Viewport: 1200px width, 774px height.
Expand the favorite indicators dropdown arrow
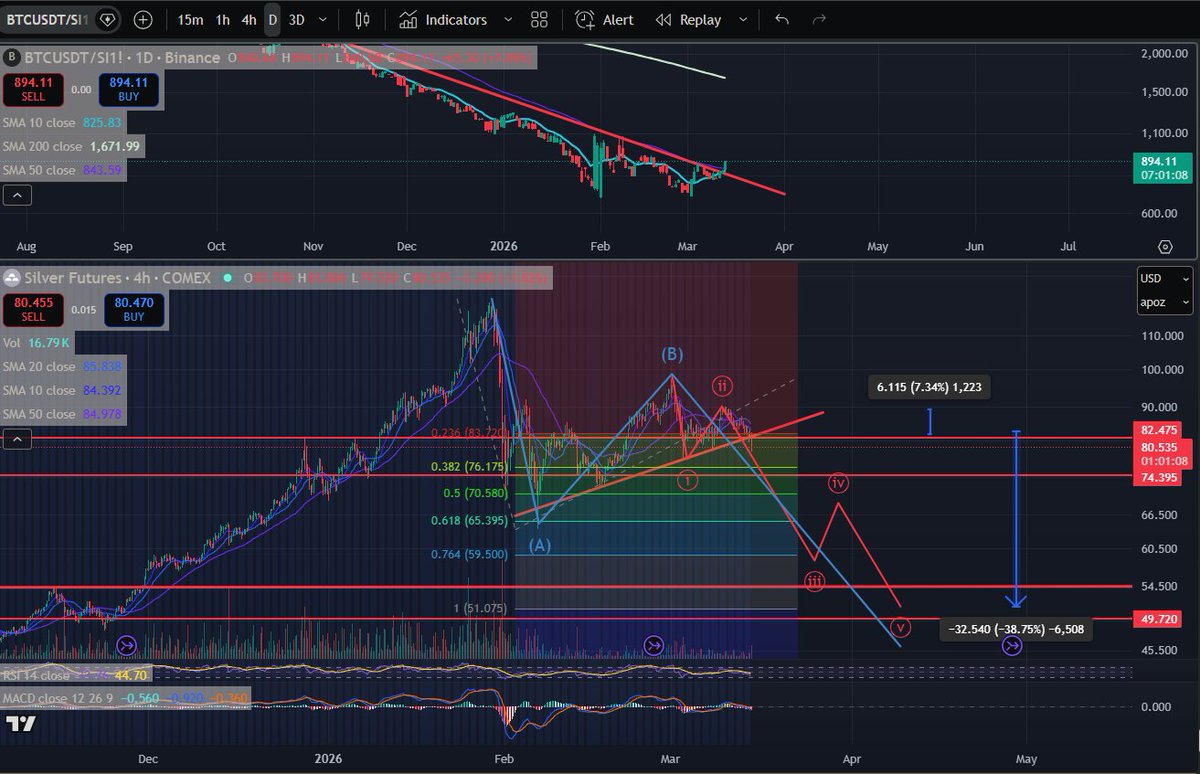point(507,19)
